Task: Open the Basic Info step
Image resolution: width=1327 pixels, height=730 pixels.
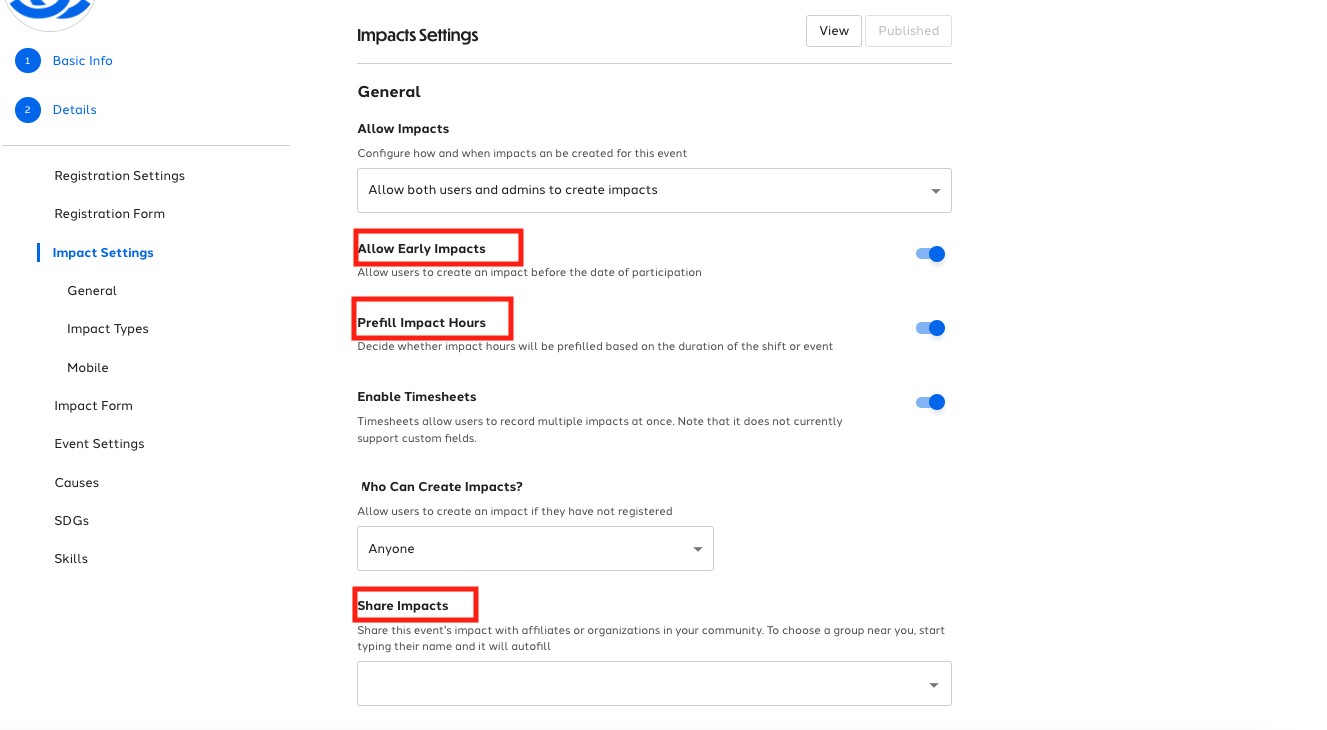Action: tap(83, 61)
